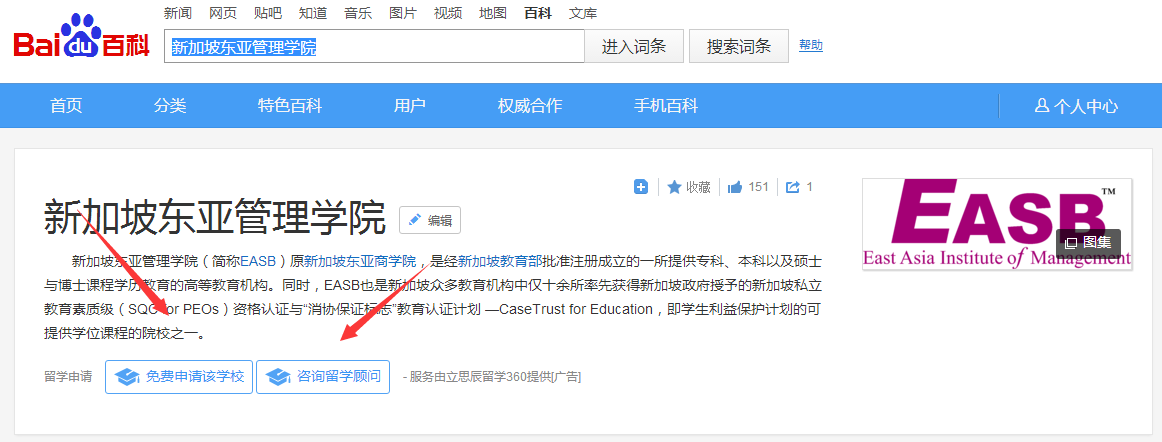Click the 151 like count
Image resolution: width=1162 pixels, height=442 pixels.
[x=758, y=187]
